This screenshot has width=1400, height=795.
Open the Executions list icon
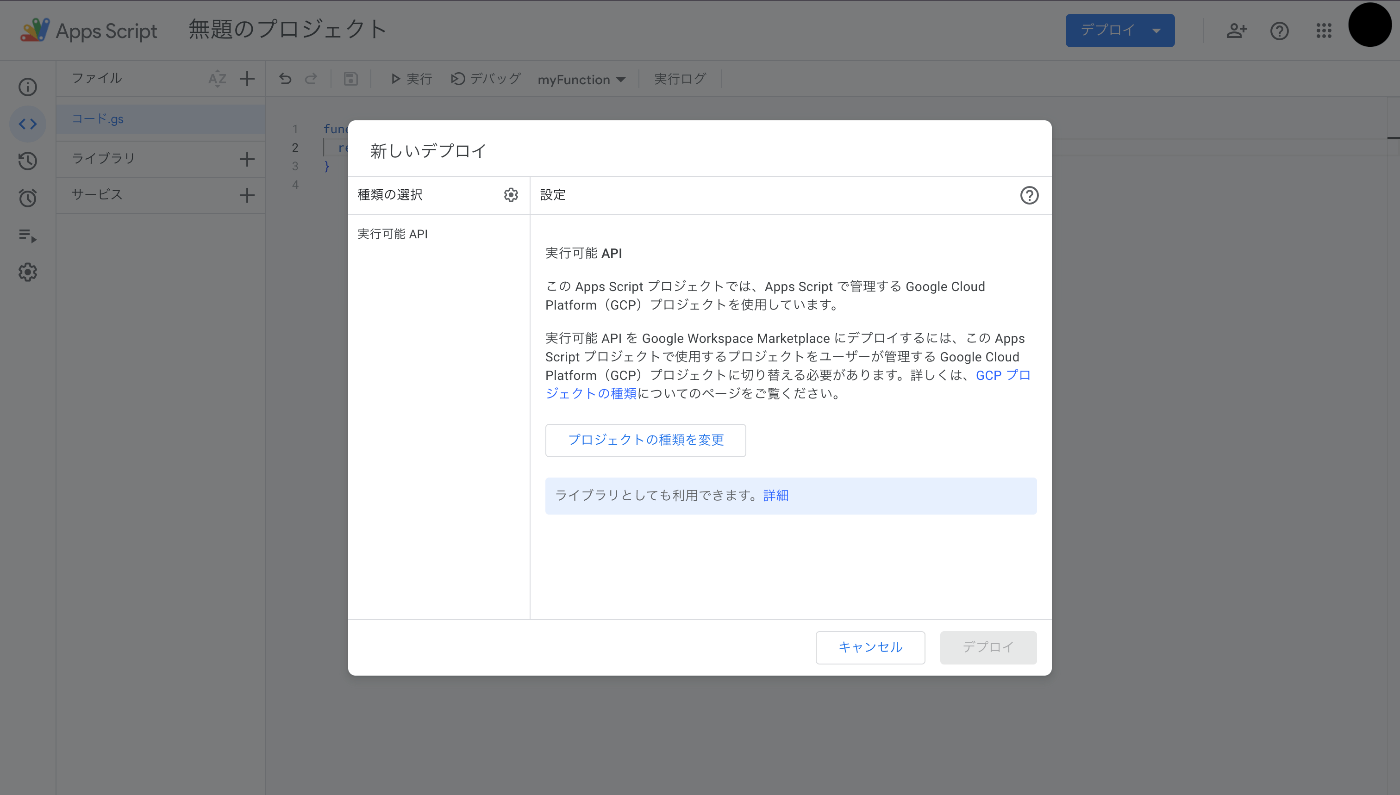click(28, 235)
